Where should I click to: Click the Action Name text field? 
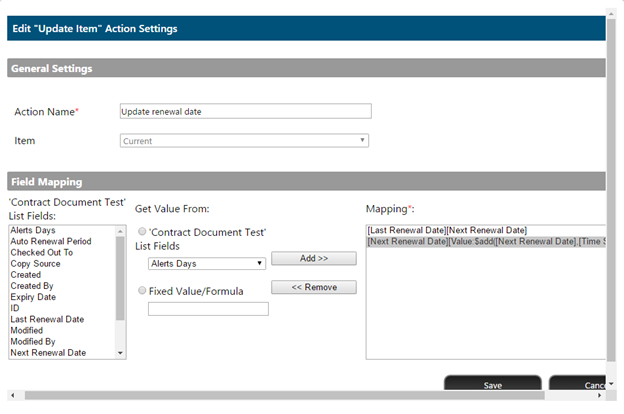244,111
